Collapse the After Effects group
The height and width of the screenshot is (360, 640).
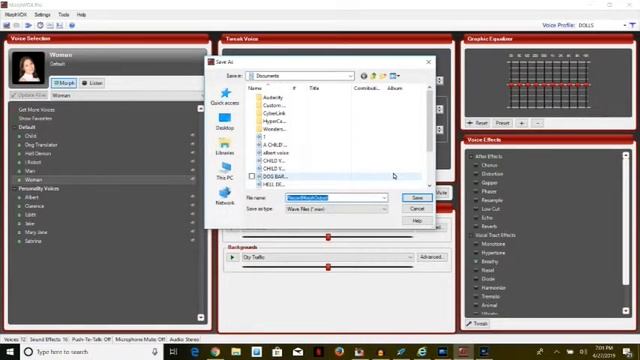pos(471,157)
